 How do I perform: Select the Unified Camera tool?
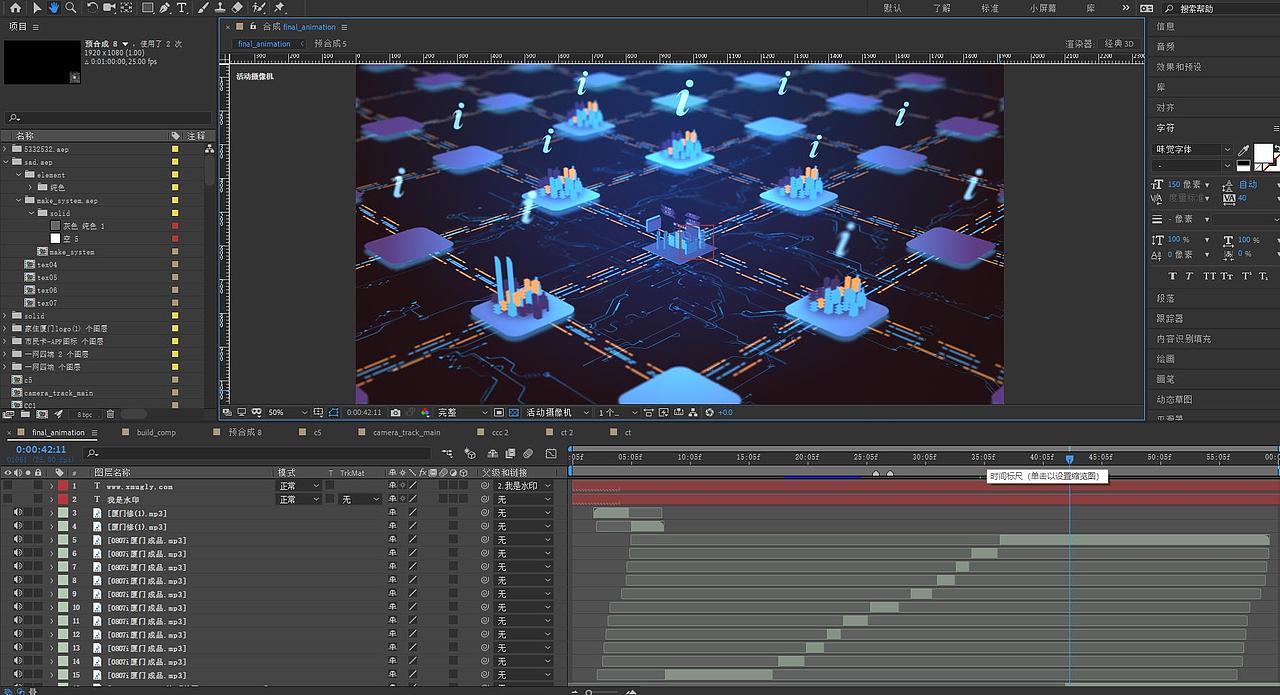(x=109, y=7)
